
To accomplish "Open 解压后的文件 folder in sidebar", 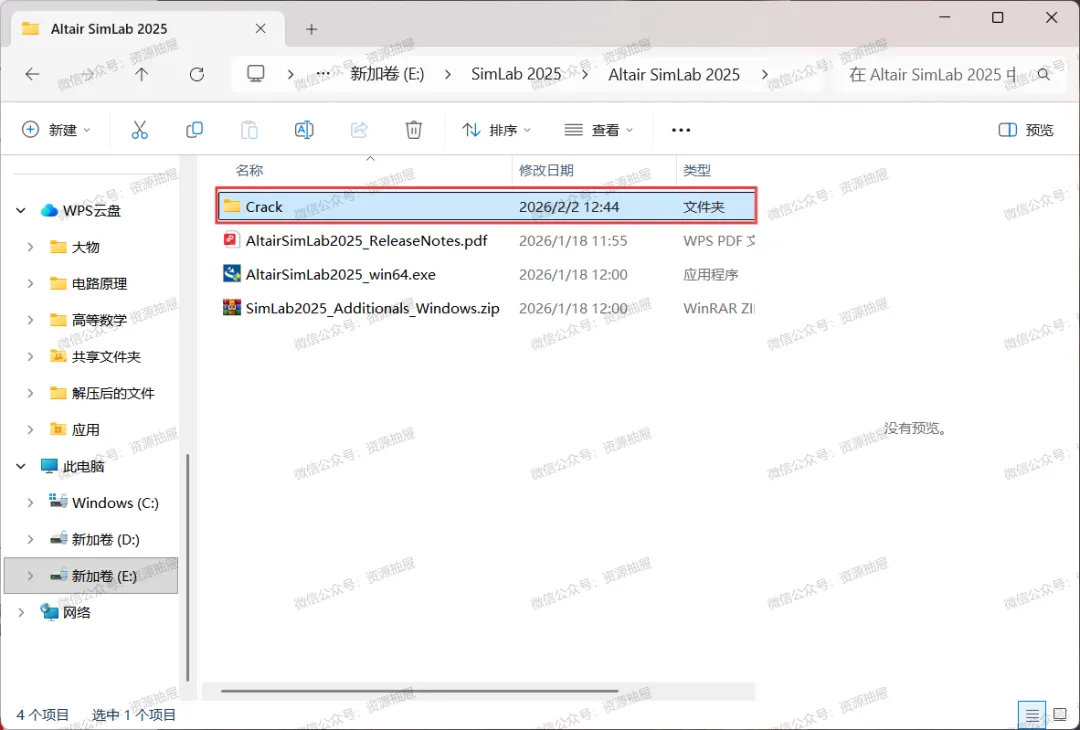I will pos(113,393).
